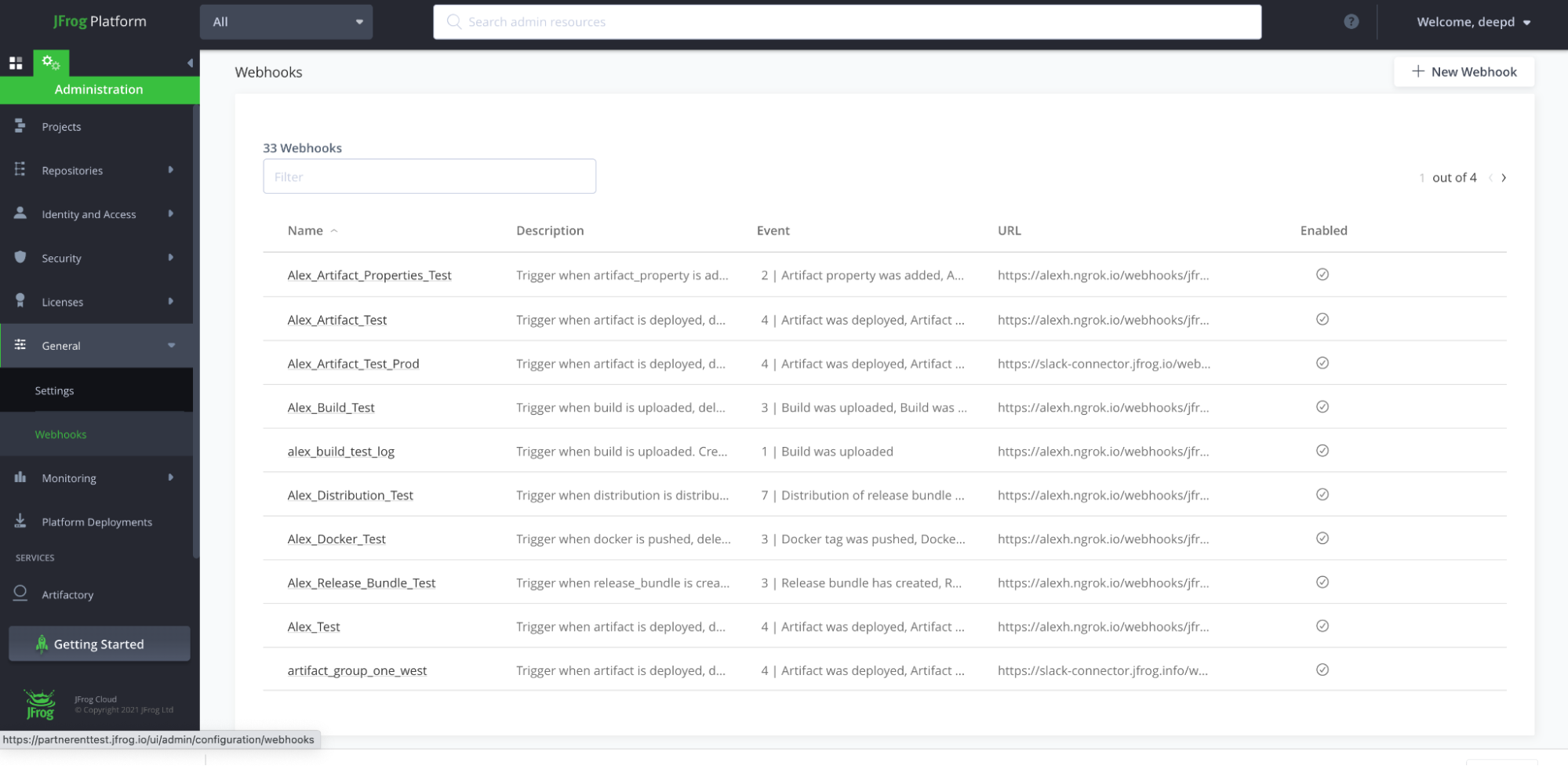This screenshot has width=1568, height=766.
Task: Toggle enabled check for Alex_Build_Test
Action: tap(1322, 407)
